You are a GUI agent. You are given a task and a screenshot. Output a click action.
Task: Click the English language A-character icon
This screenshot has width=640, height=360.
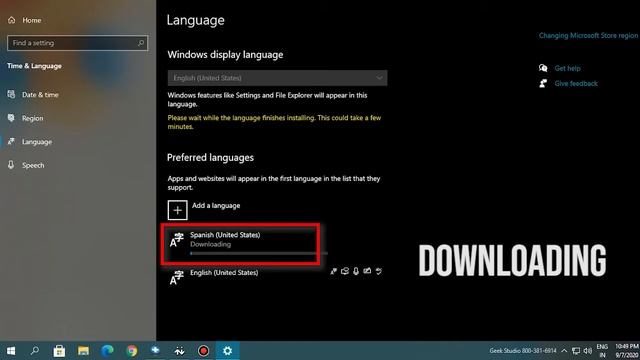pos(177,278)
